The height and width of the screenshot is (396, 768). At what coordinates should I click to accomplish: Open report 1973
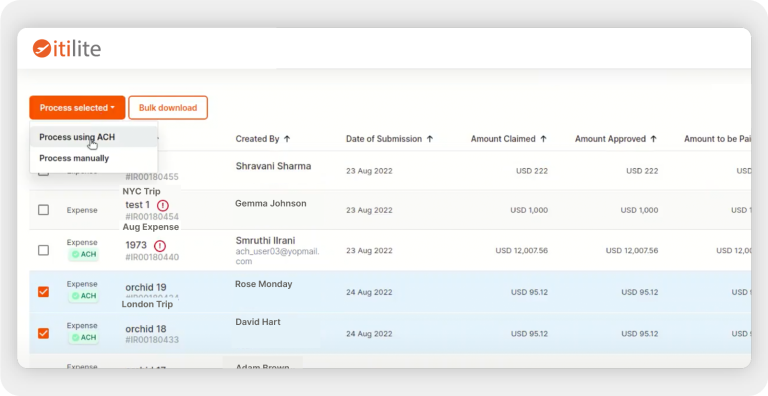click(136, 245)
